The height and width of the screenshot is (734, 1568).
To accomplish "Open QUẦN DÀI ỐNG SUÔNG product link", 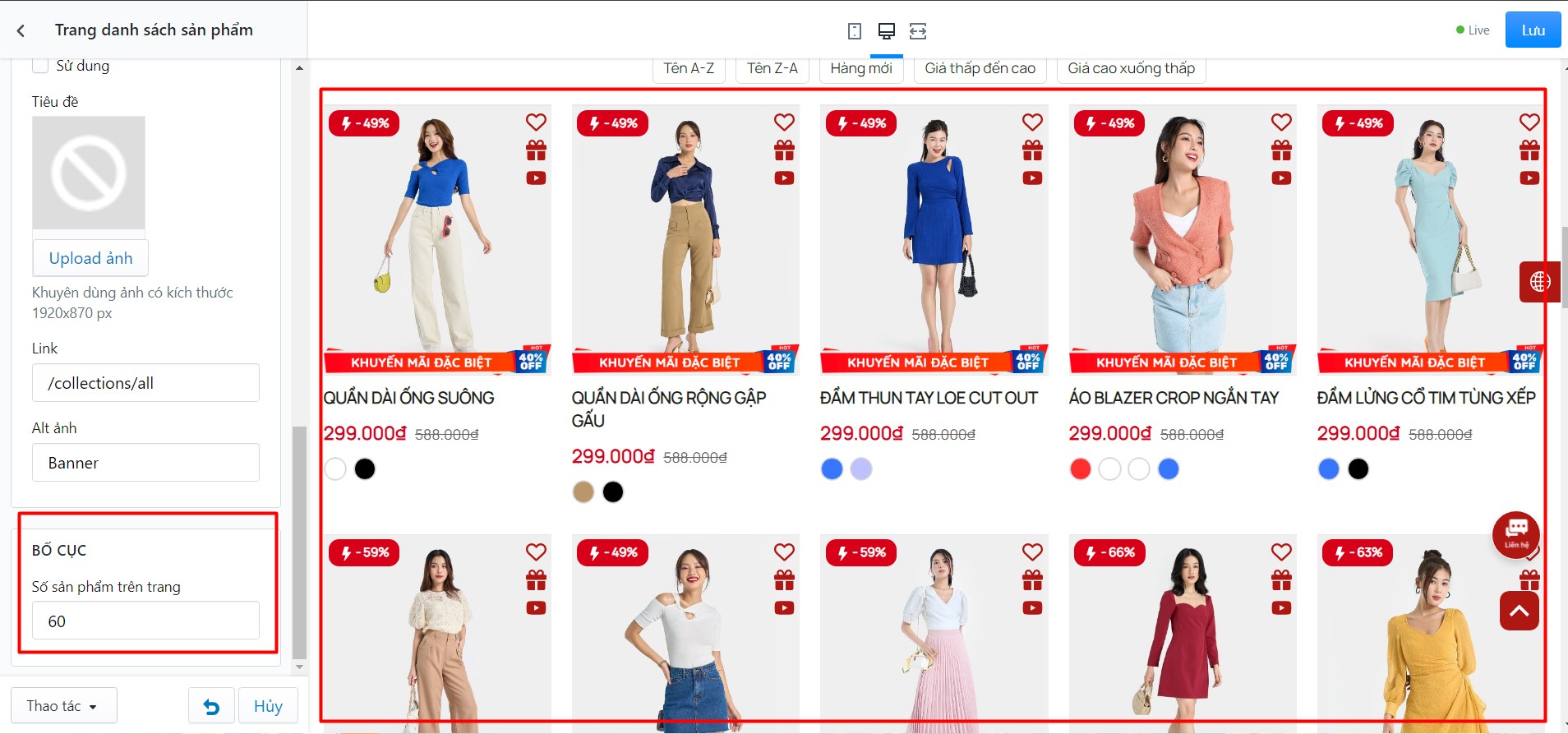I will tap(408, 398).
